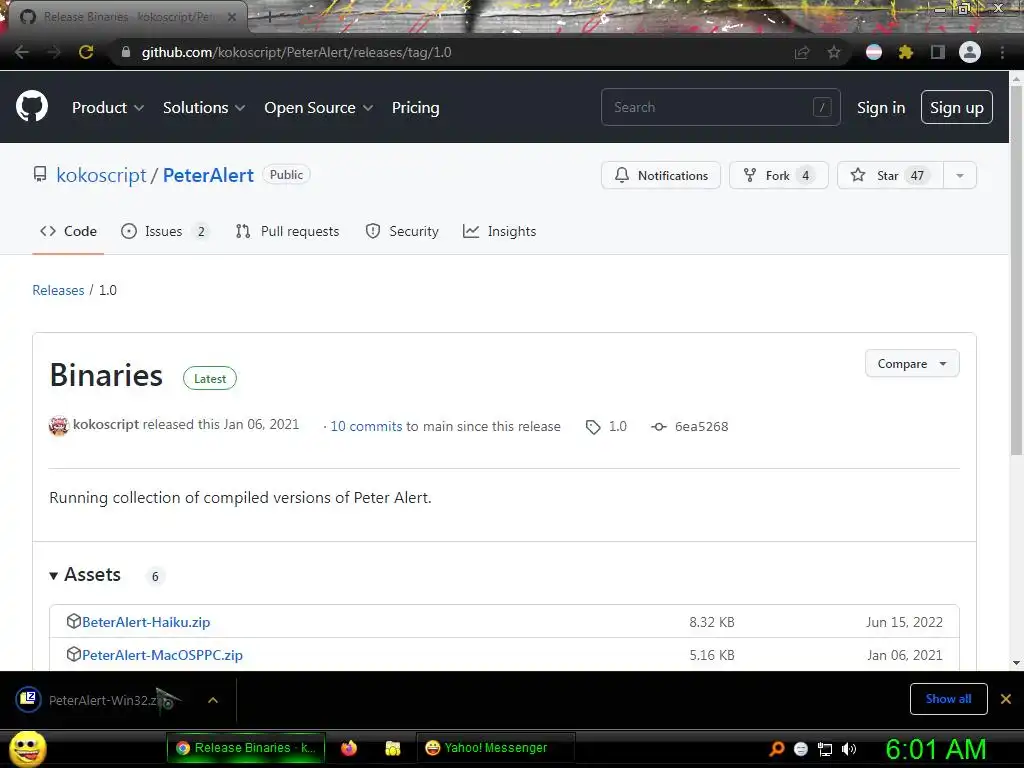Open the Security tab
The width and height of the screenshot is (1024, 768).
[x=402, y=231]
